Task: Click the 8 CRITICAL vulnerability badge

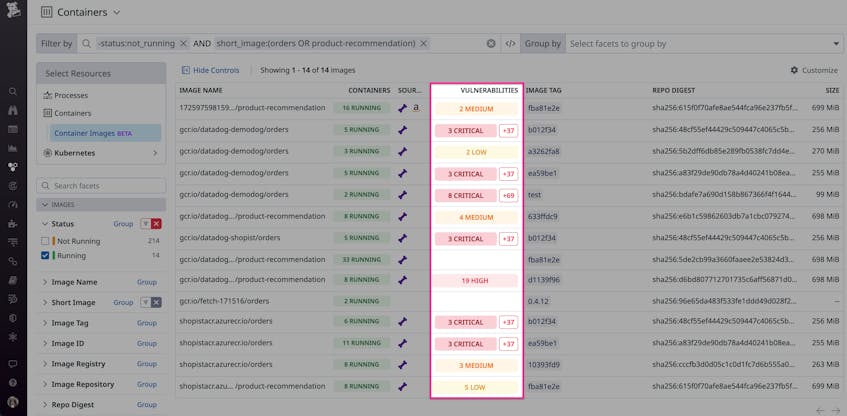Action: [466, 195]
